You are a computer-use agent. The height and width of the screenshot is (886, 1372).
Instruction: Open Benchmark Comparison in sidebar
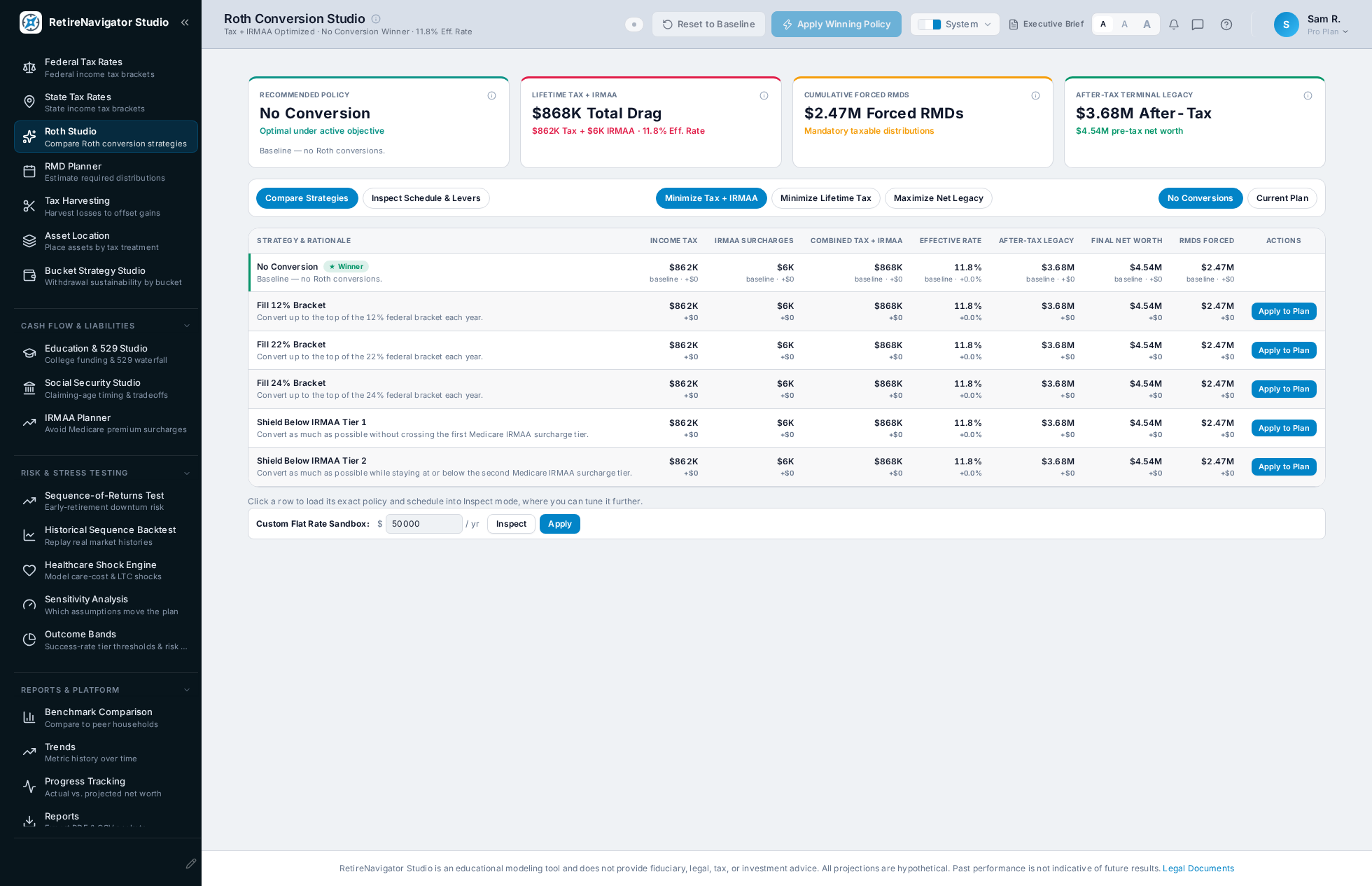pos(106,718)
